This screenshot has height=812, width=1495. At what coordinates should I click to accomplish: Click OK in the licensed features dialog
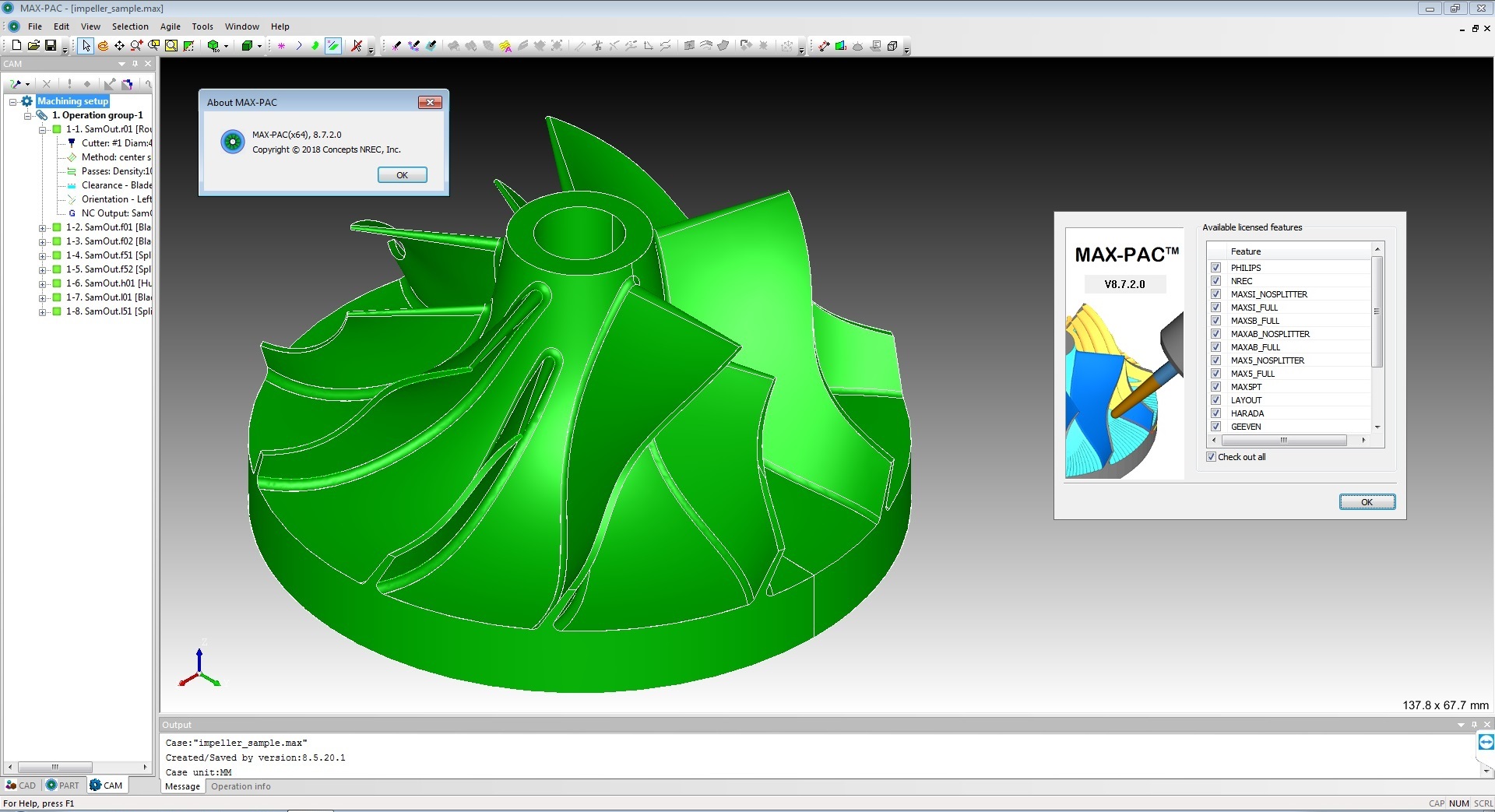pyautogui.click(x=1367, y=502)
